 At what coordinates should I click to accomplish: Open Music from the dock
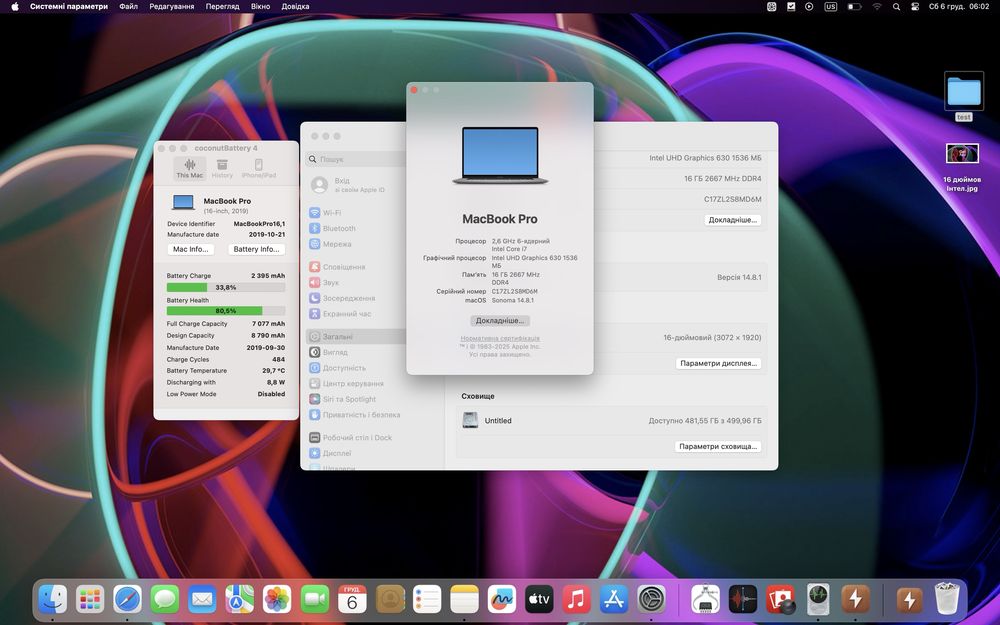(x=577, y=599)
